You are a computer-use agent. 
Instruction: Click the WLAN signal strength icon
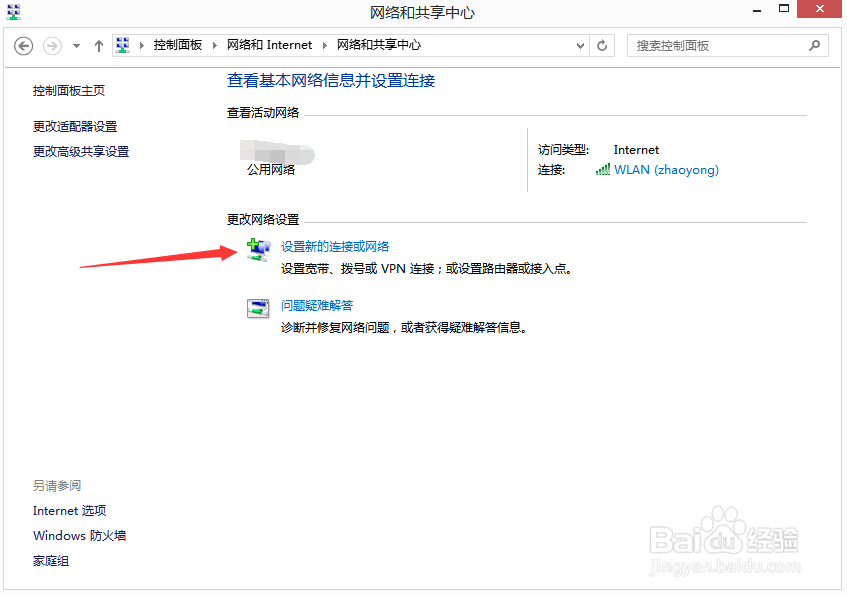coord(601,170)
